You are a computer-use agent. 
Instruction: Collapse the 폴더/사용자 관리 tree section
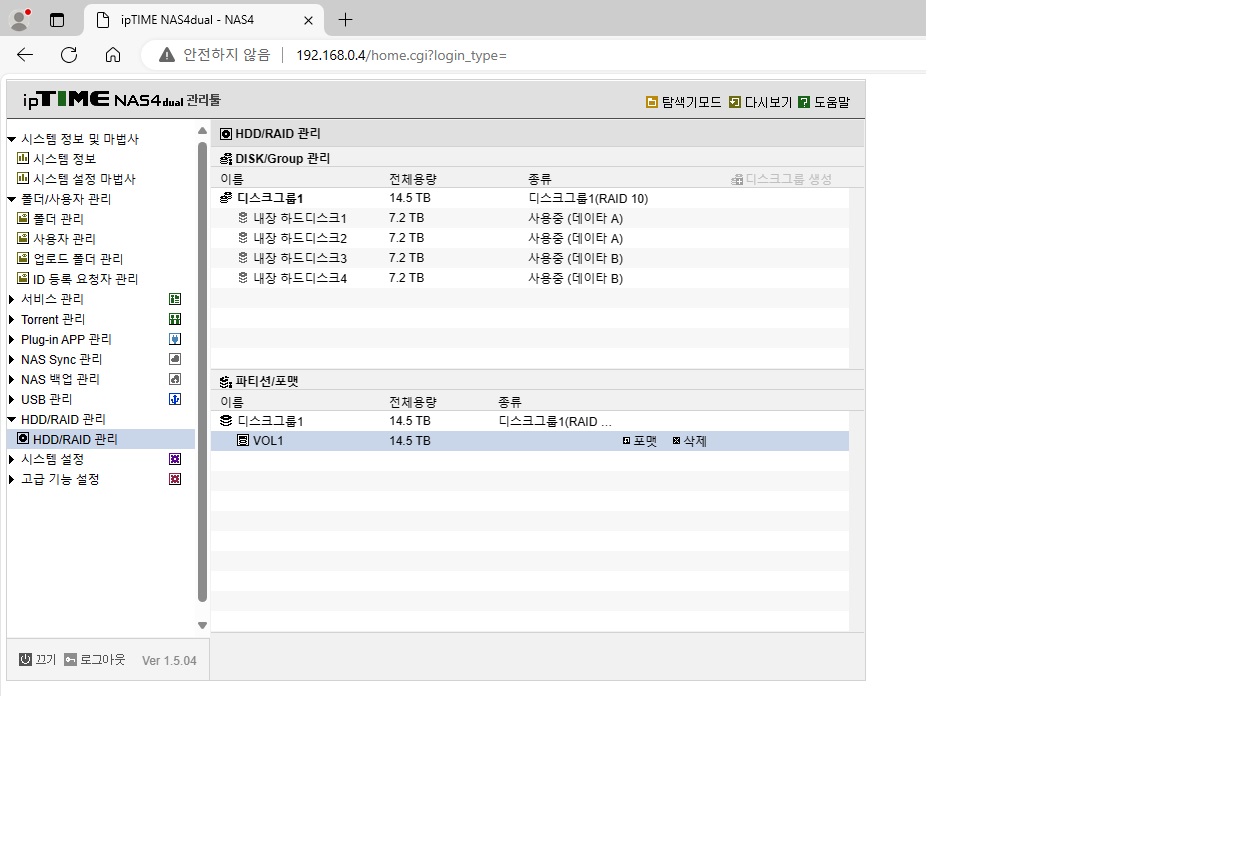point(12,199)
